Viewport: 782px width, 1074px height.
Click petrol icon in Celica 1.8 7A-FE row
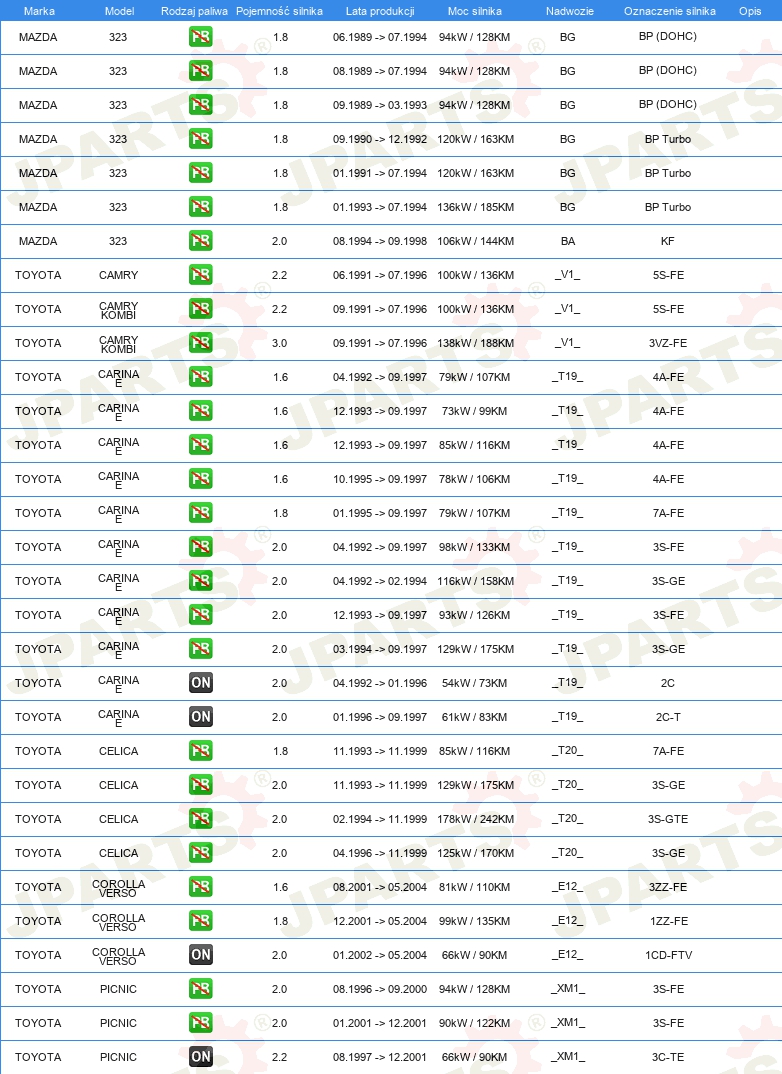coord(201,751)
